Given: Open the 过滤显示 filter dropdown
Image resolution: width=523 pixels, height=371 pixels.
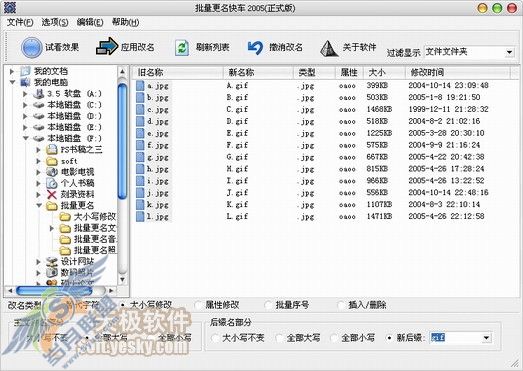Looking at the screenshot, I should pos(509,52).
